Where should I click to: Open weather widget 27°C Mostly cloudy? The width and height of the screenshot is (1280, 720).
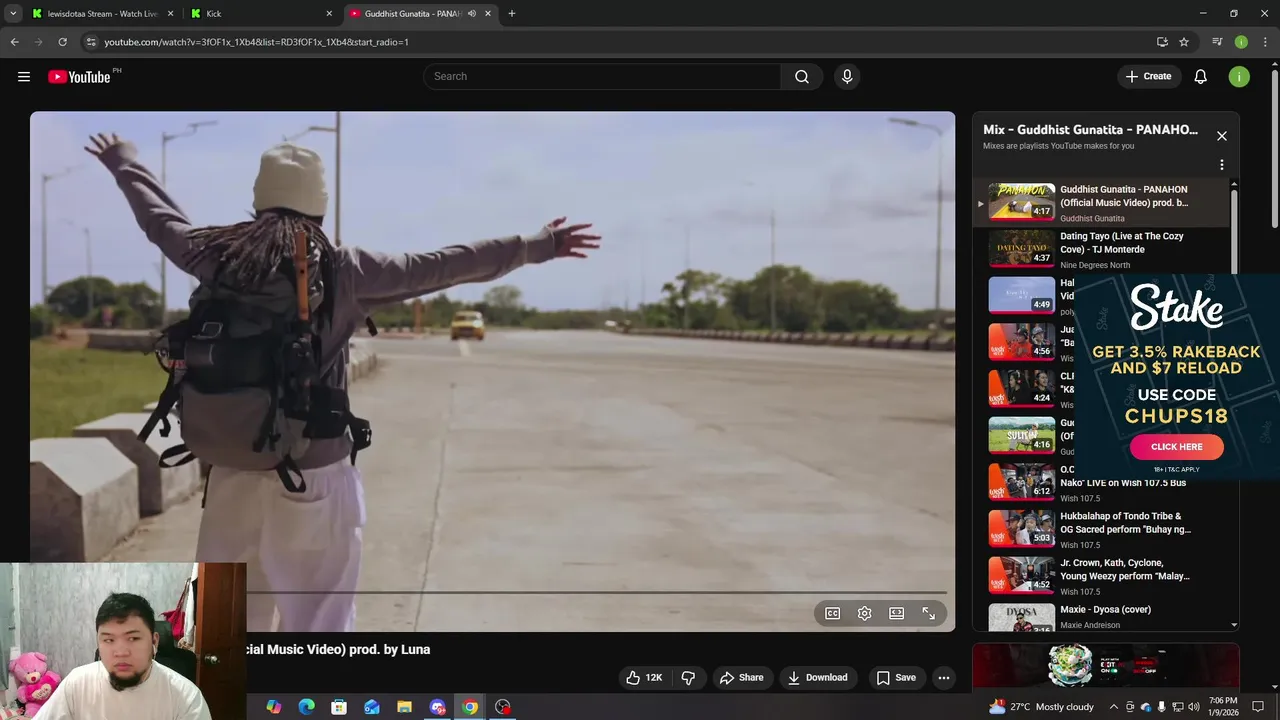1041,707
